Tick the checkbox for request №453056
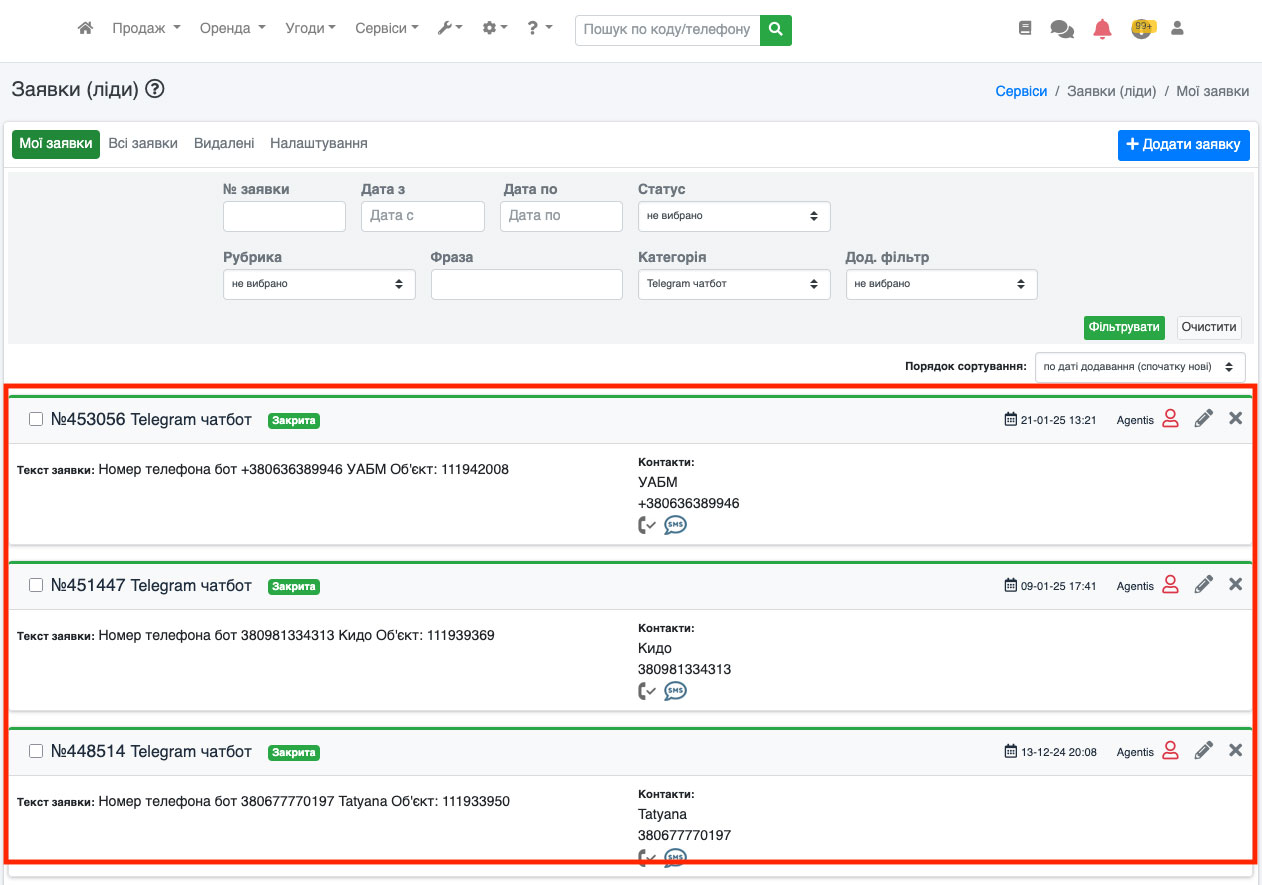This screenshot has width=1262, height=885. [36, 420]
